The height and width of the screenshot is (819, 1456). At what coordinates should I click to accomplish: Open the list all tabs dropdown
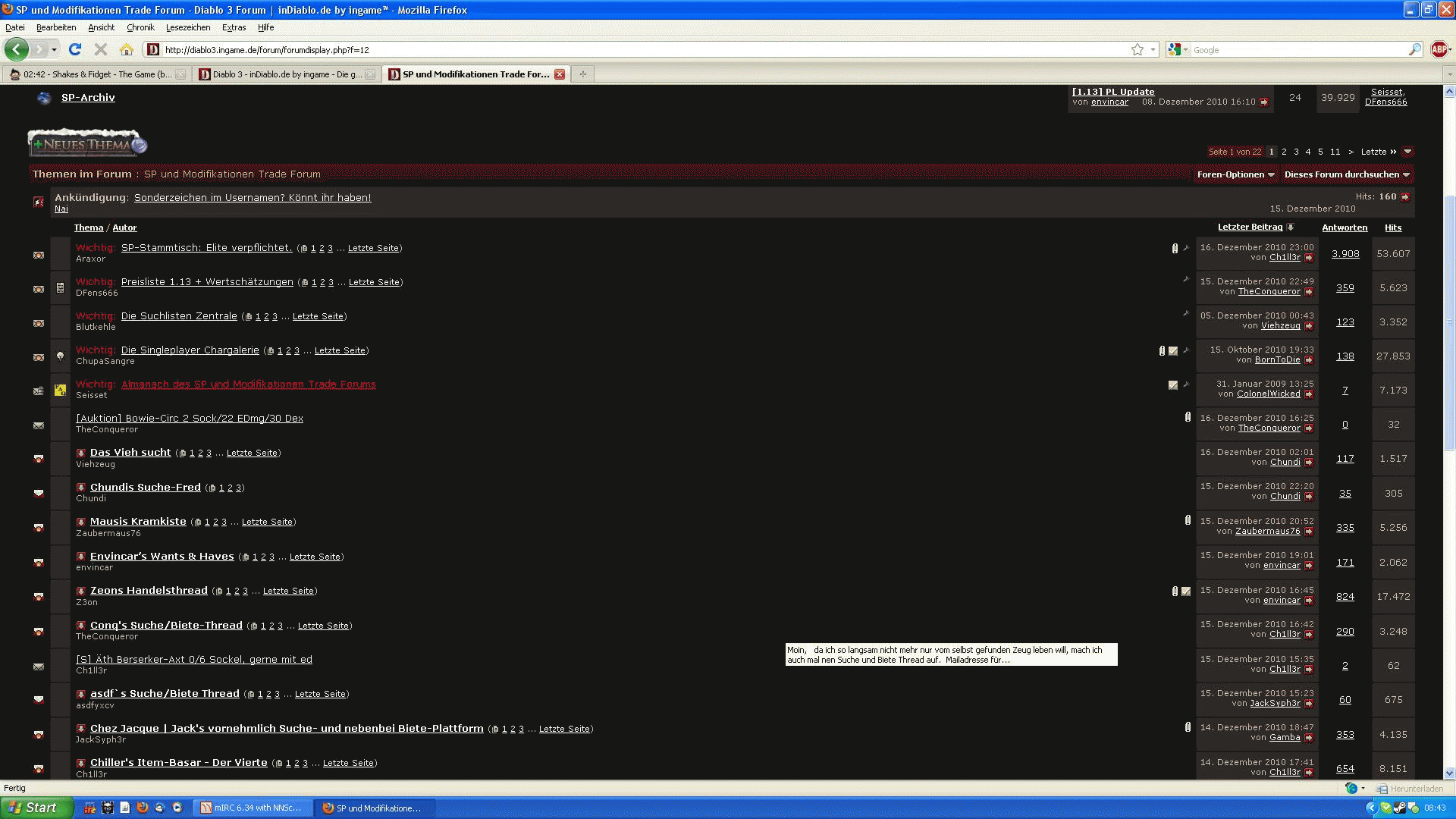click(1449, 74)
